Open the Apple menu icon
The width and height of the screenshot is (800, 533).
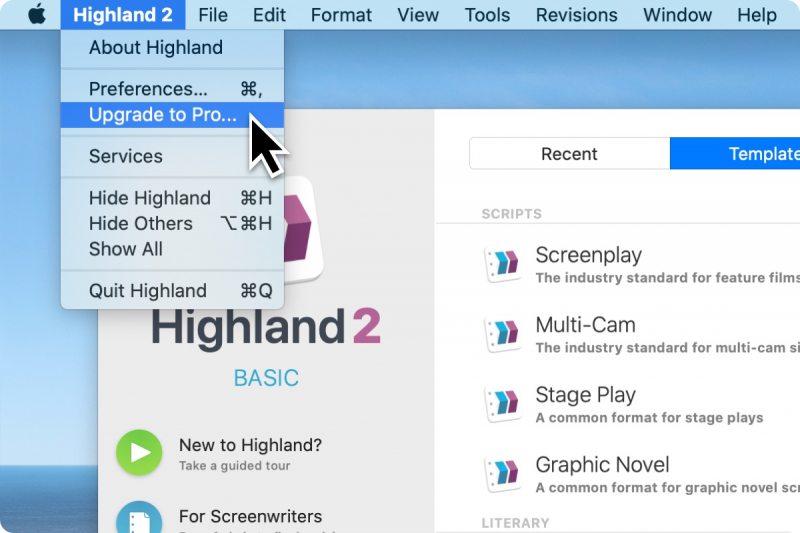coord(36,15)
